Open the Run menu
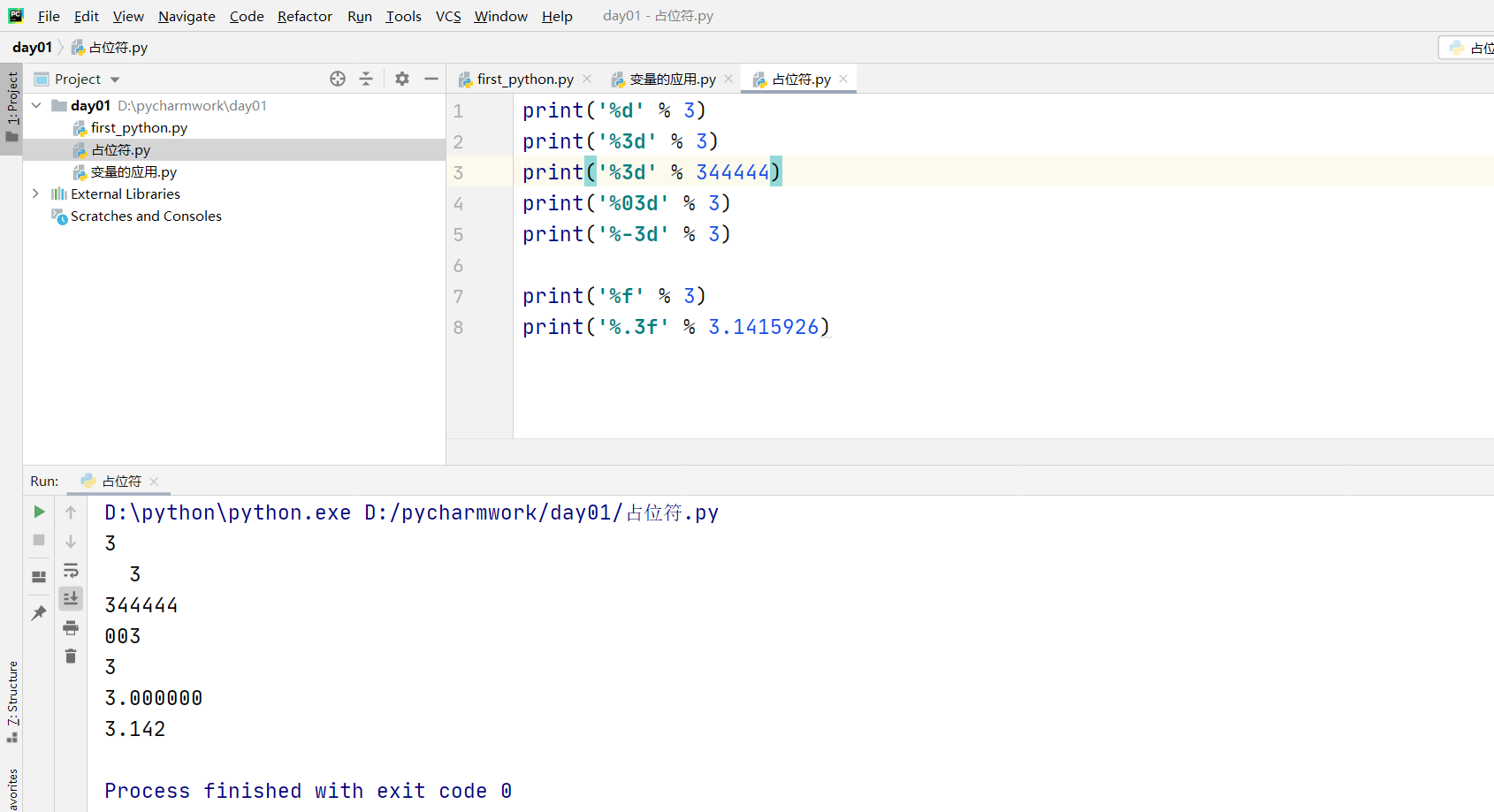 [x=360, y=16]
